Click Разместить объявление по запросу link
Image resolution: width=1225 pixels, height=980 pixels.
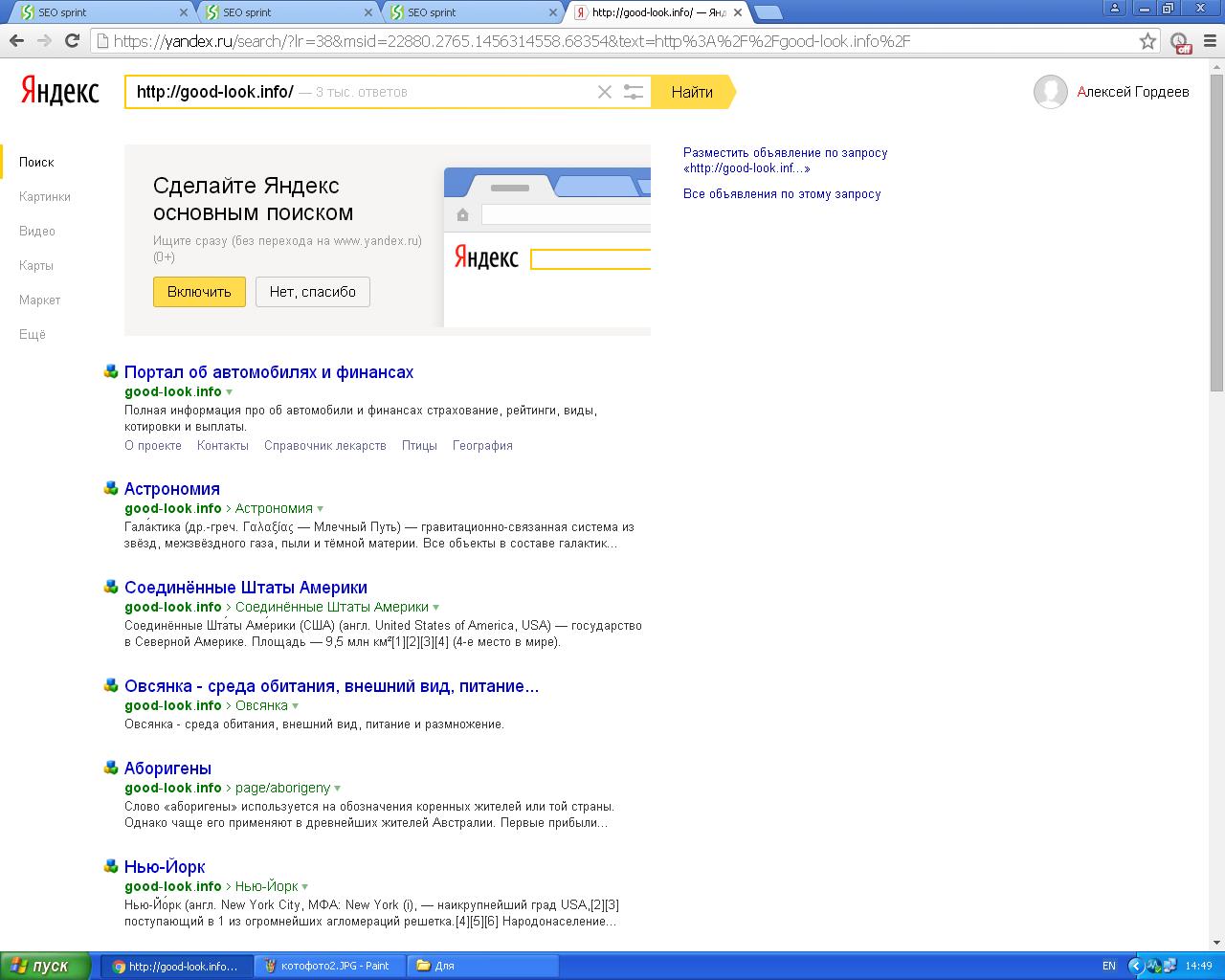click(x=786, y=160)
